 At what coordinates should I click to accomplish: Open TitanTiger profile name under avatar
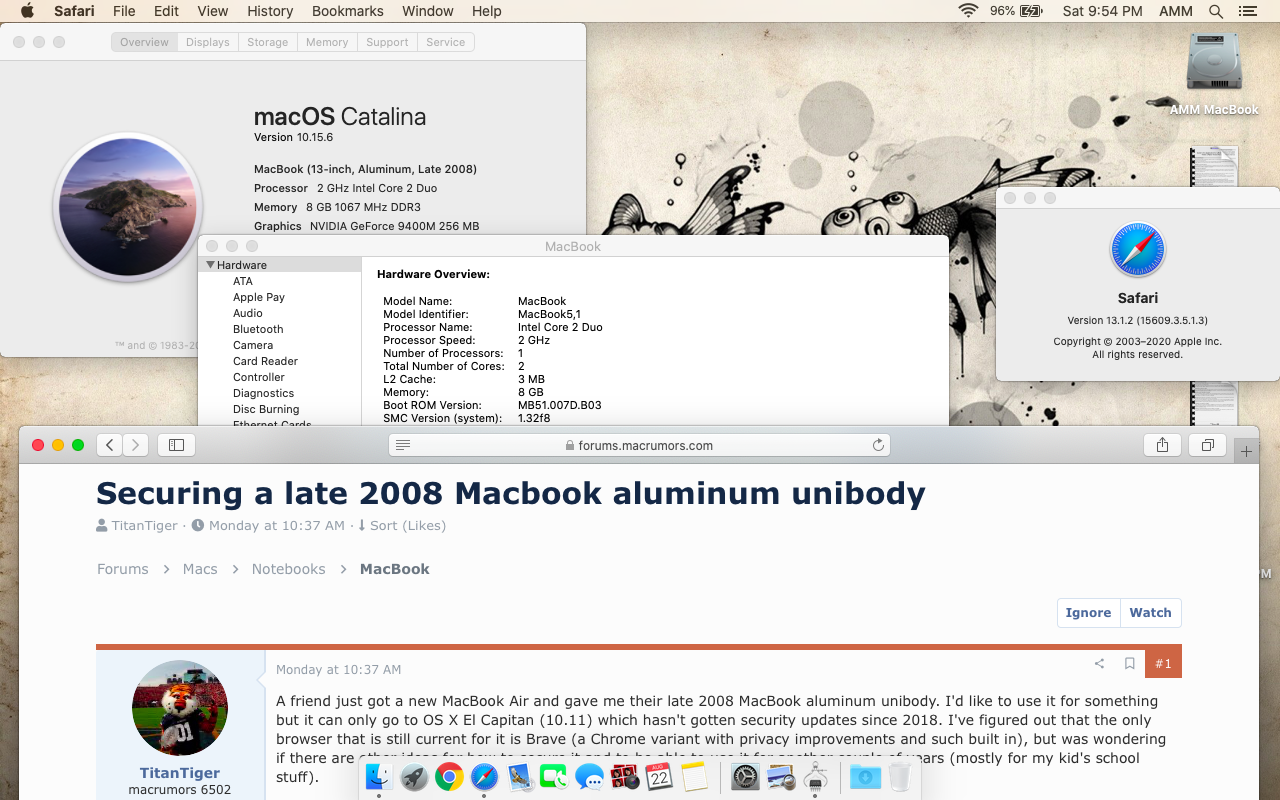tap(180, 773)
